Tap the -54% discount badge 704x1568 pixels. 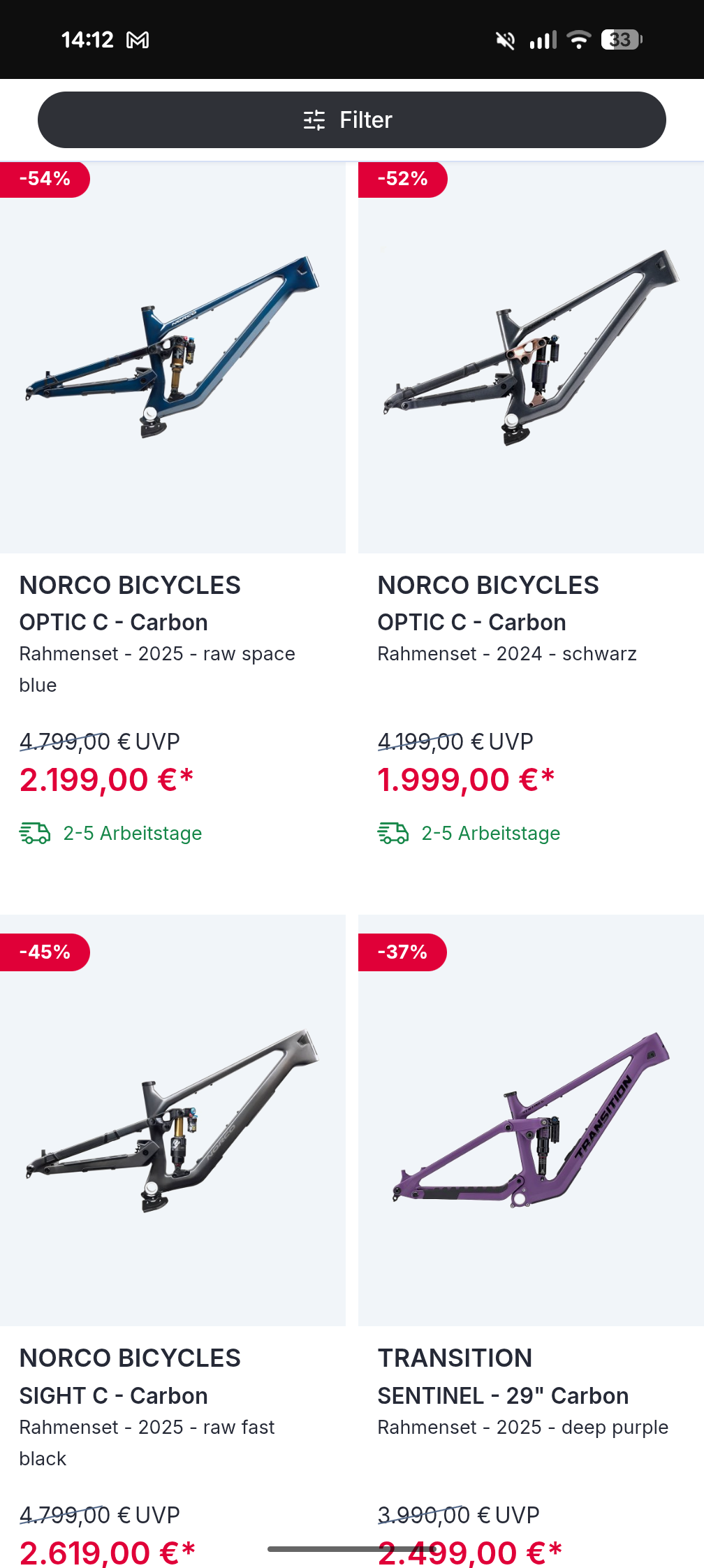45,179
